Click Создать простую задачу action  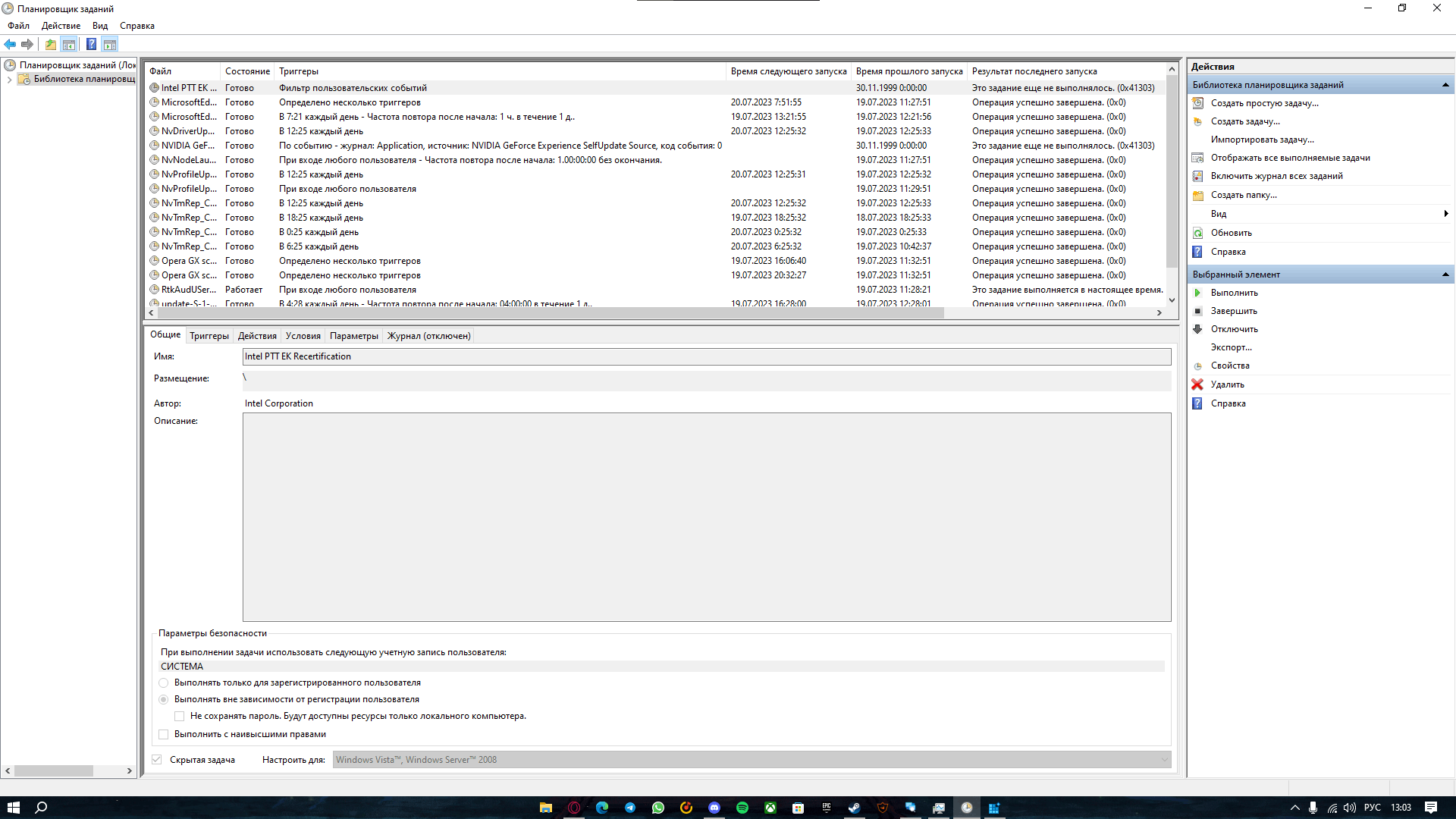coord(1264,103)
